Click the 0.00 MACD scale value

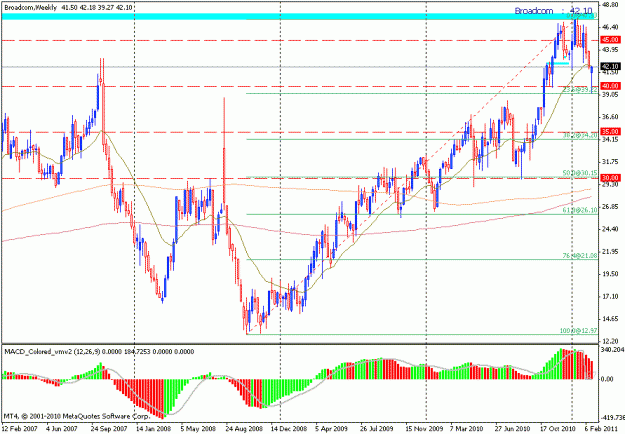608,379
